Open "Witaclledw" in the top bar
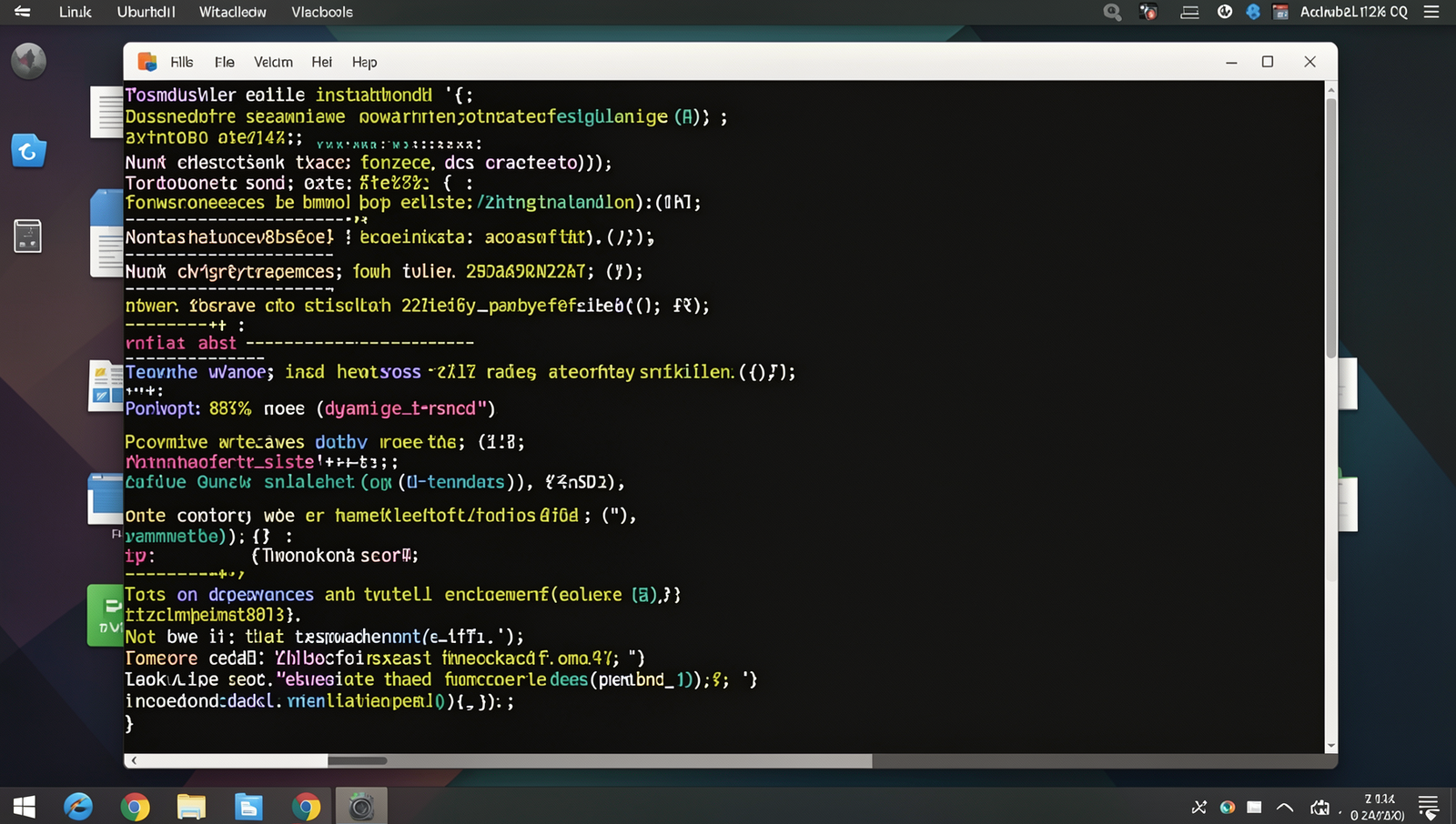This screenshot has height=824, width=1456. pyautogui.click(x=233, y=12)
